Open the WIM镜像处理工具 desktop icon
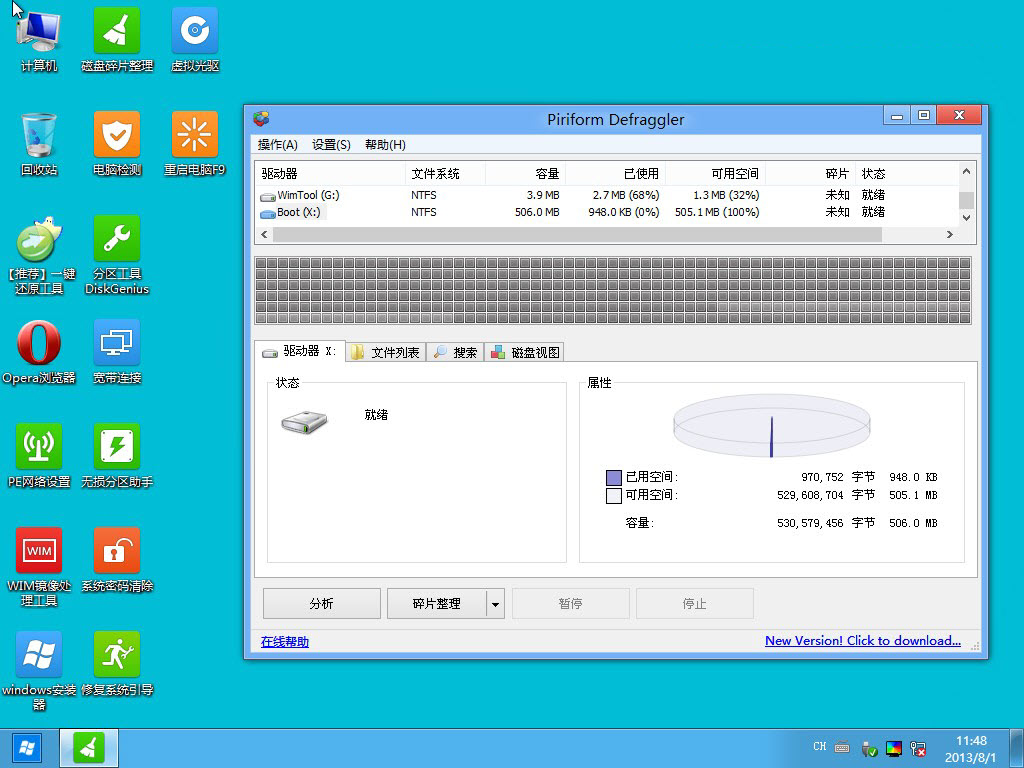The height and width of the screenshot is (768, 1024). tap(39, 567)
